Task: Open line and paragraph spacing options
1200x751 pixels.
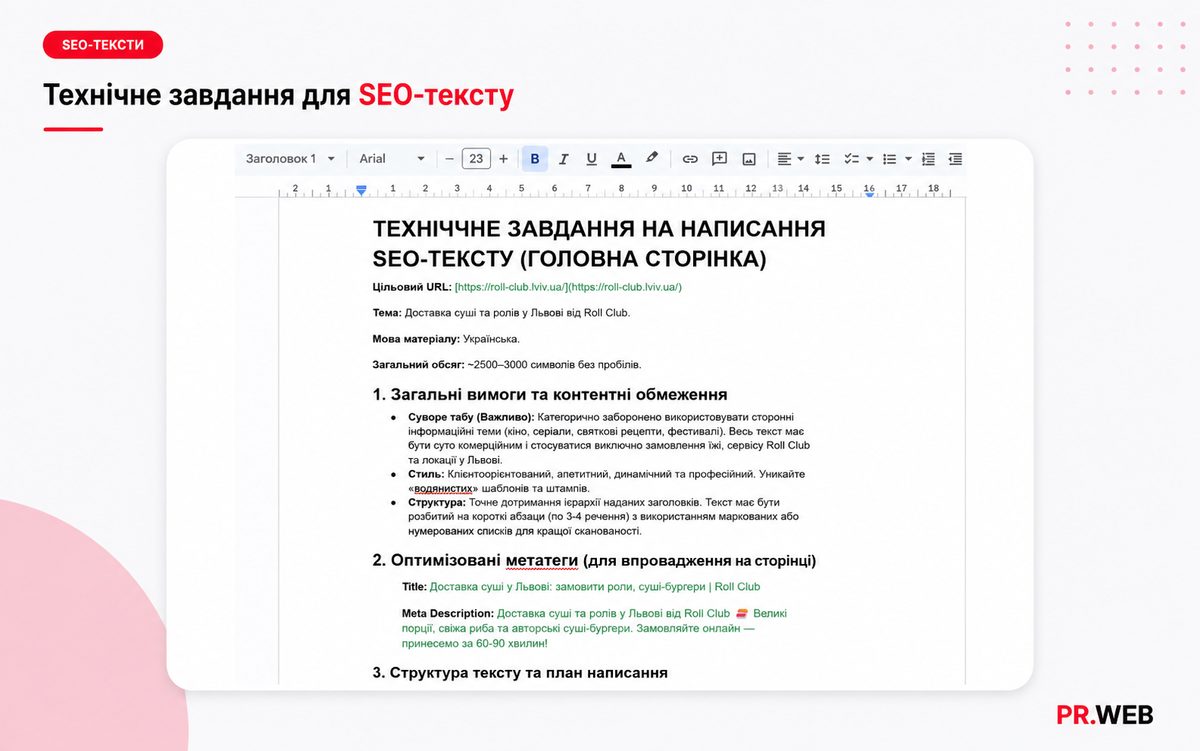Action: (822, 159)
